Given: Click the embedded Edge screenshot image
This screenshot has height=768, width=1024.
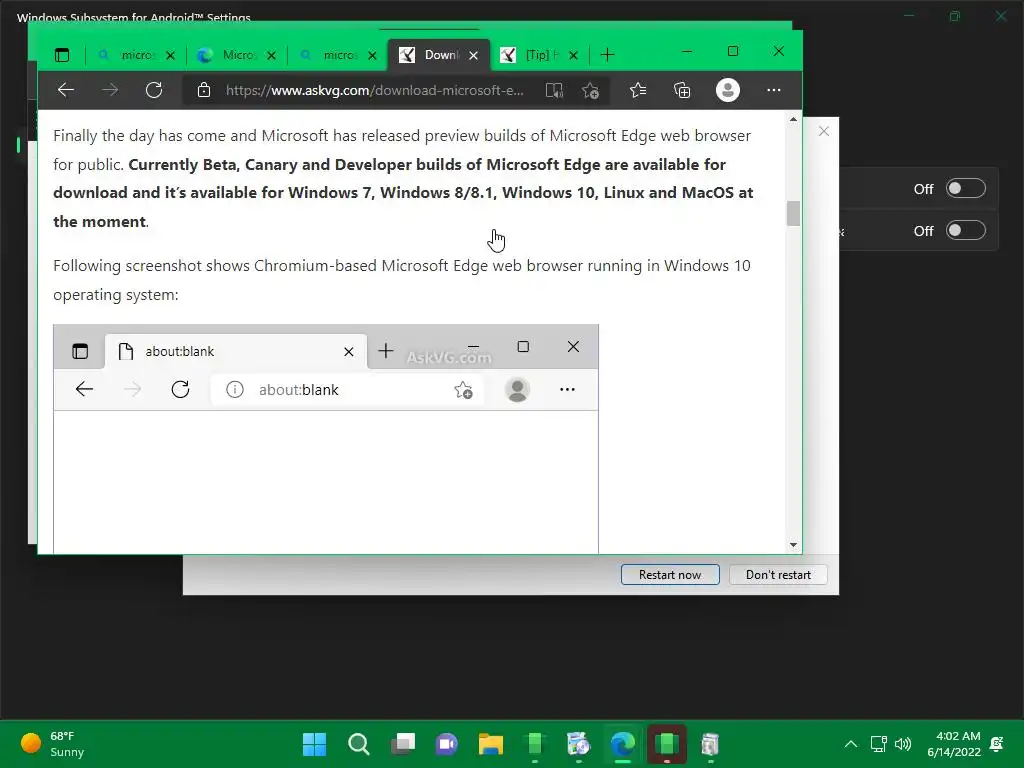Looking at the screenshot, I should (x=326, y=439).
